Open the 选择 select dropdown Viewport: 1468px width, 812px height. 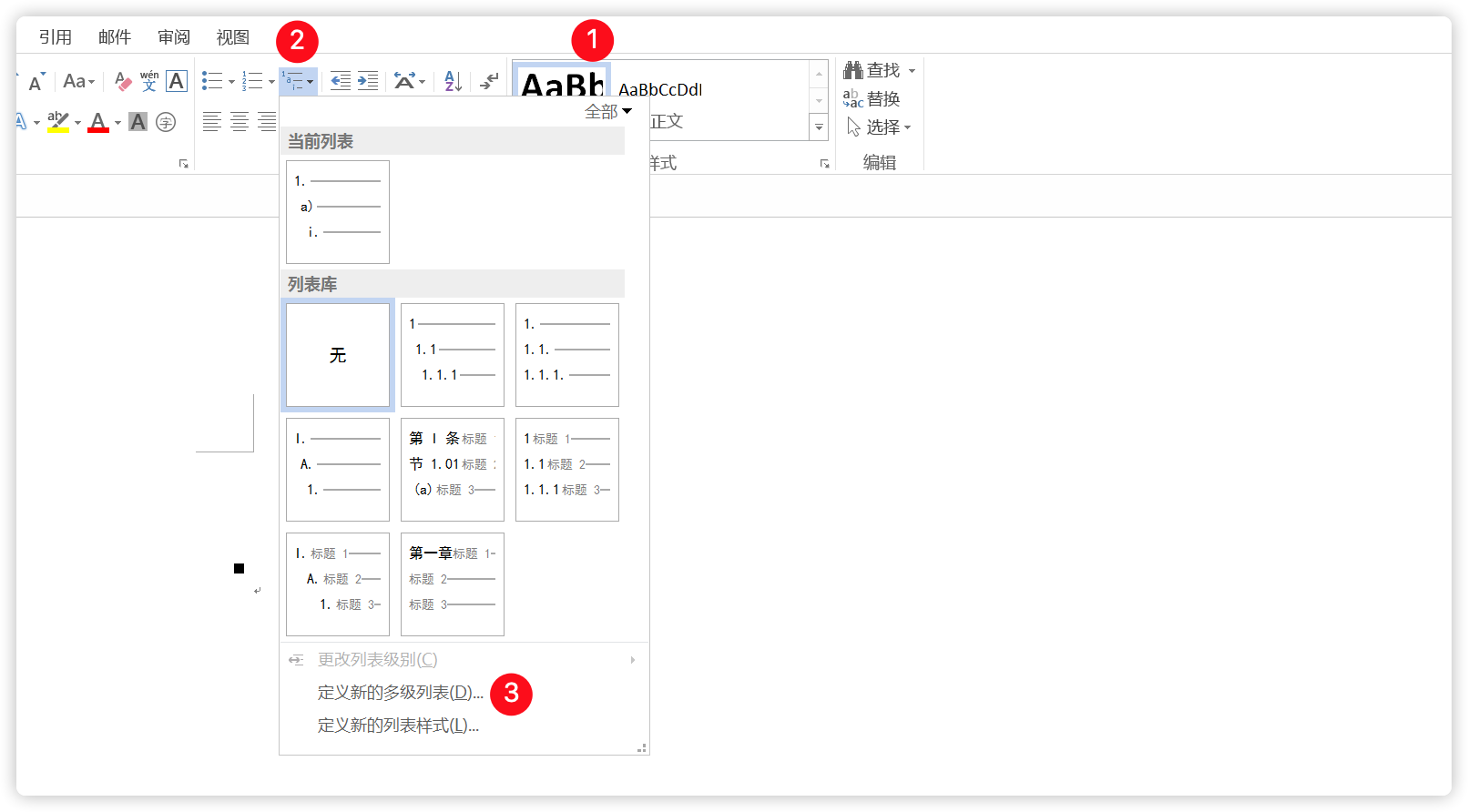point(879,127)
